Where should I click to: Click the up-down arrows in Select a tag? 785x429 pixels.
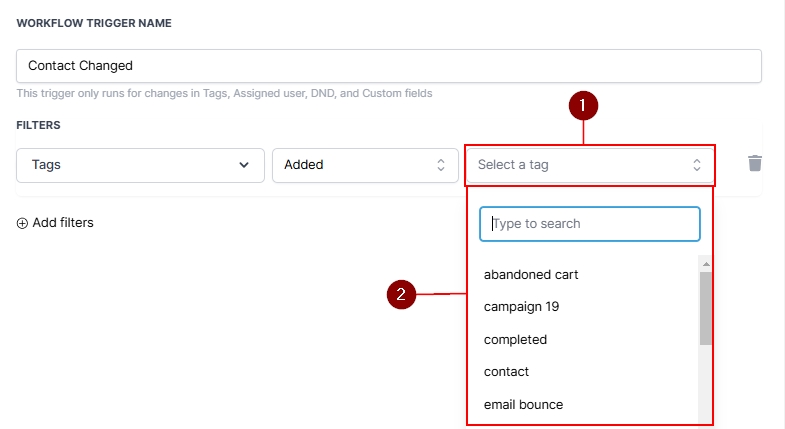(x=697, y=165)
